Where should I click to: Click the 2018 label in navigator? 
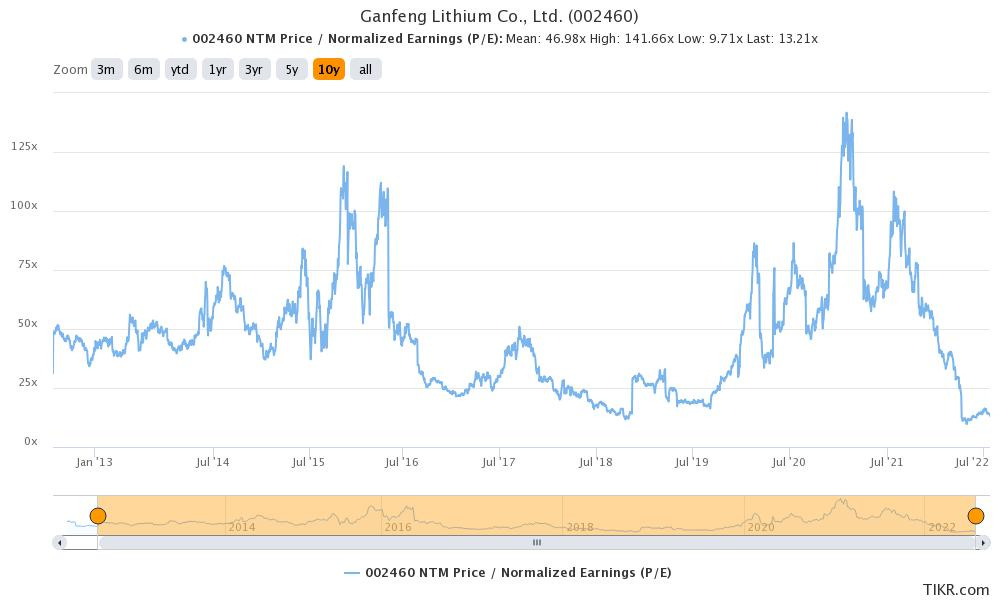pos(580,527)
